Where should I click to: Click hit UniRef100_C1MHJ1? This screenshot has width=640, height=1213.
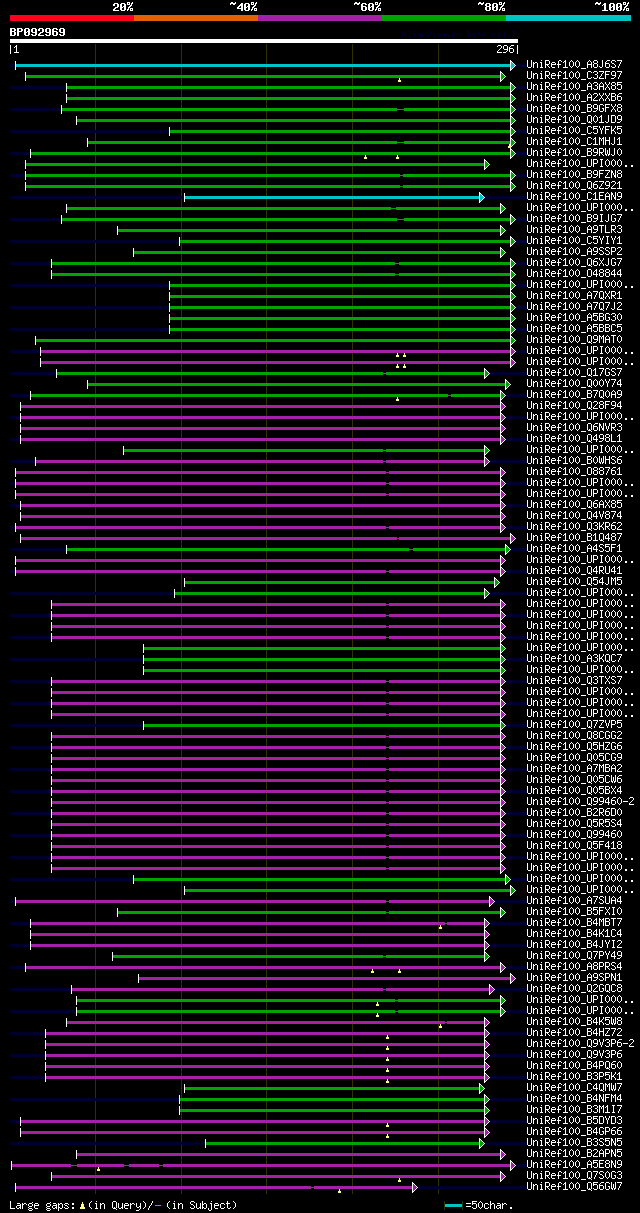point(574,141)
